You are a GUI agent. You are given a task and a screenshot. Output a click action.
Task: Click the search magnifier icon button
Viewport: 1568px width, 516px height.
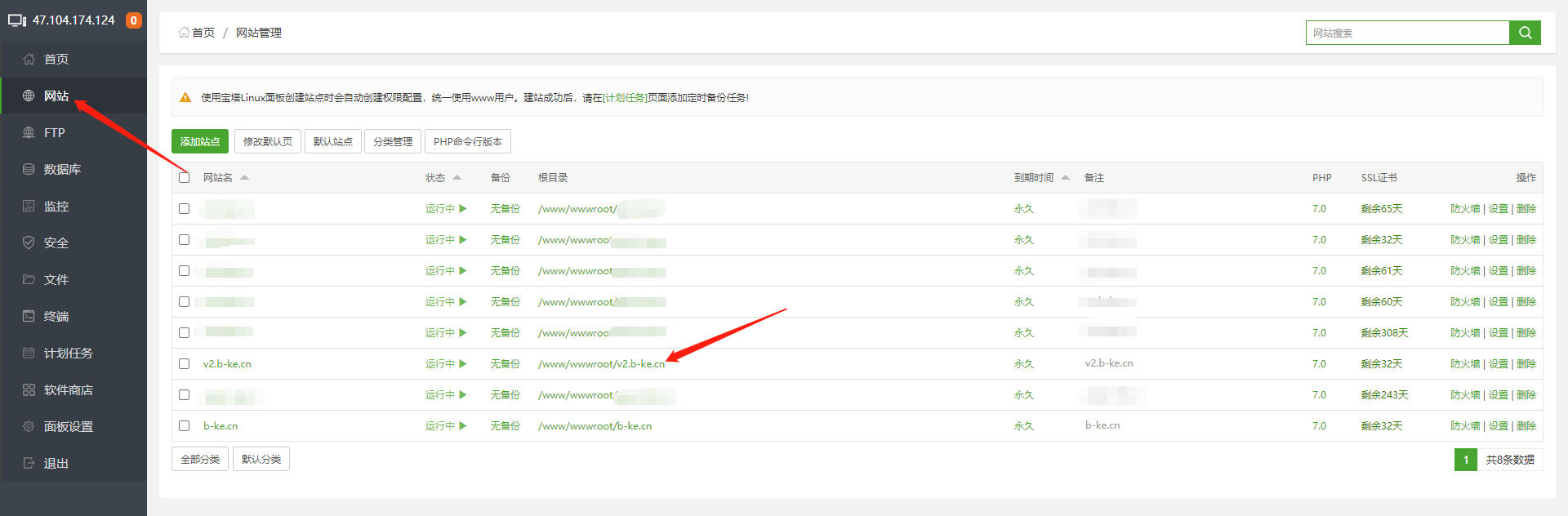(x=1525, y=33)
